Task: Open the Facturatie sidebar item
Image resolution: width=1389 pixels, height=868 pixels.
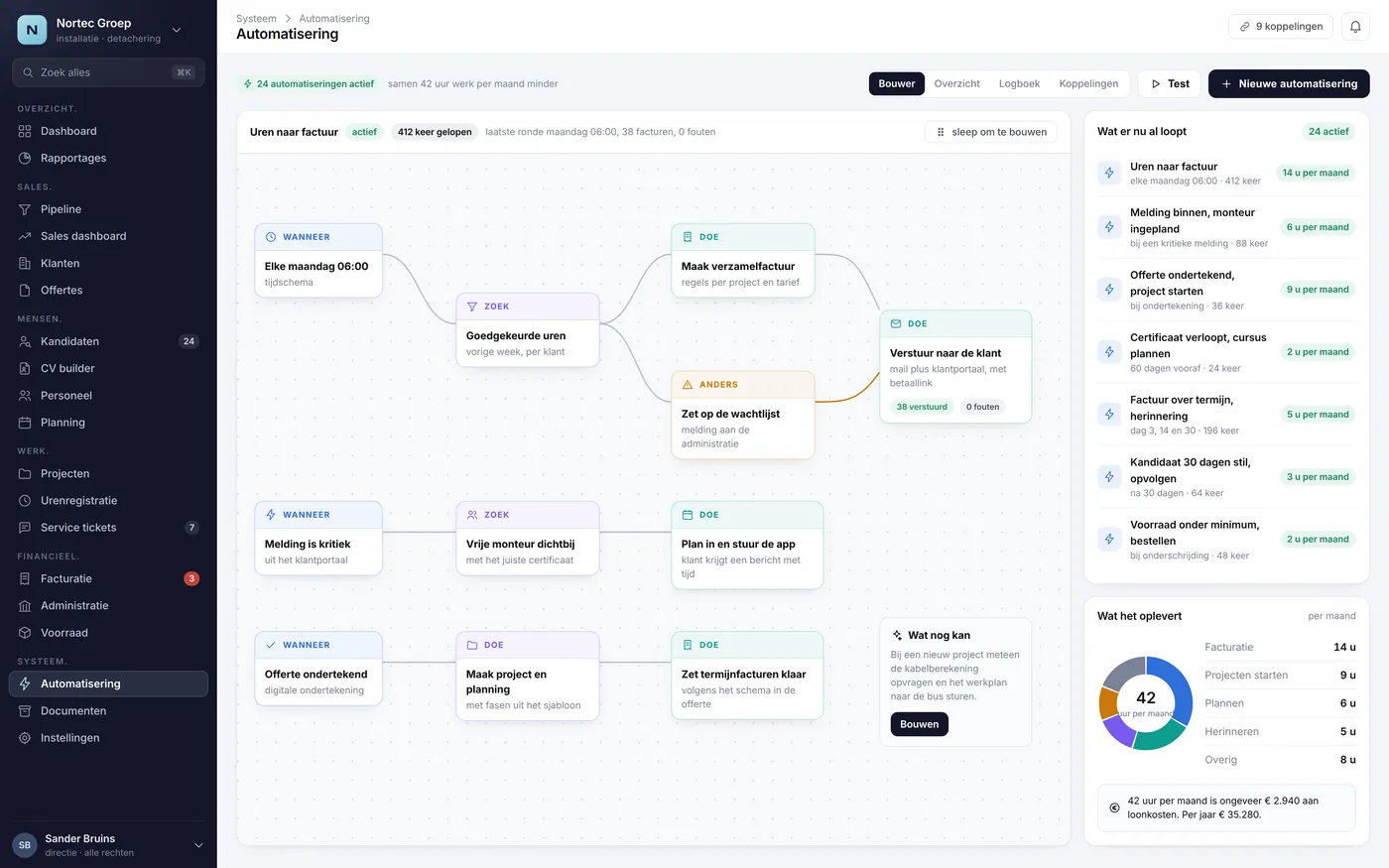Action: tap(108, 578)
